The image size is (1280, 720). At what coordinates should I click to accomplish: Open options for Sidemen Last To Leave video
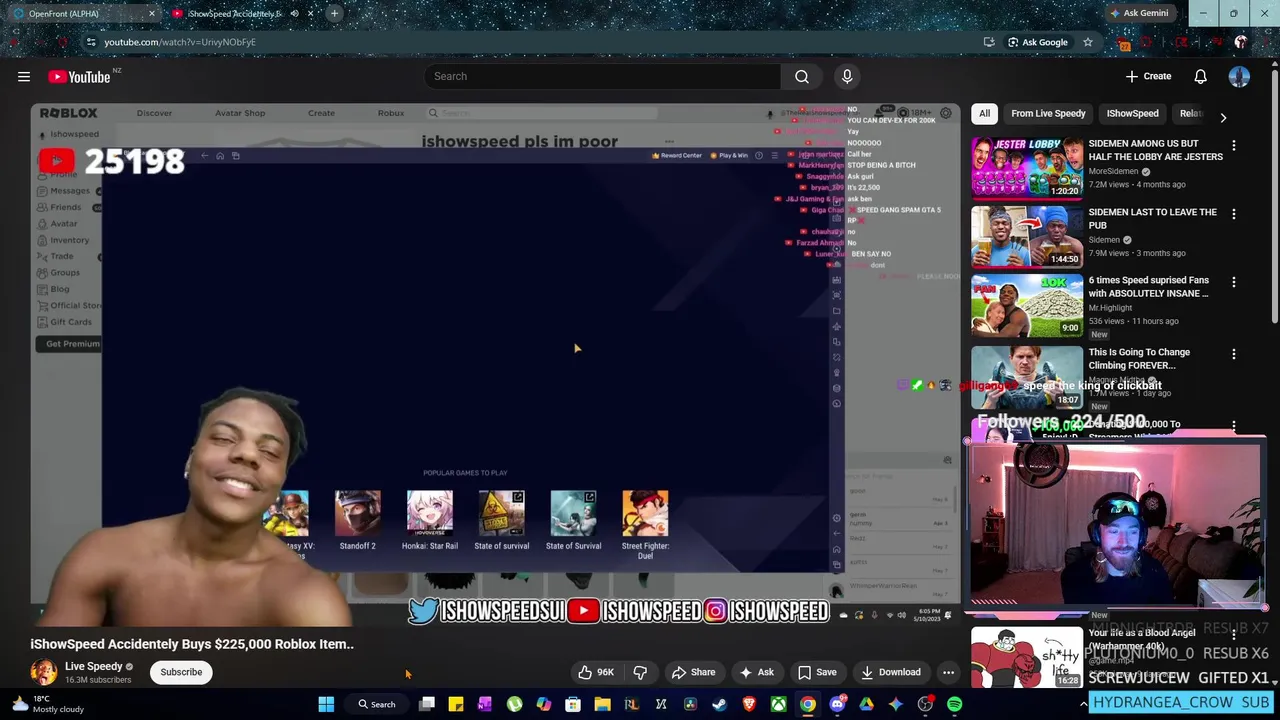click(1233, 214)
